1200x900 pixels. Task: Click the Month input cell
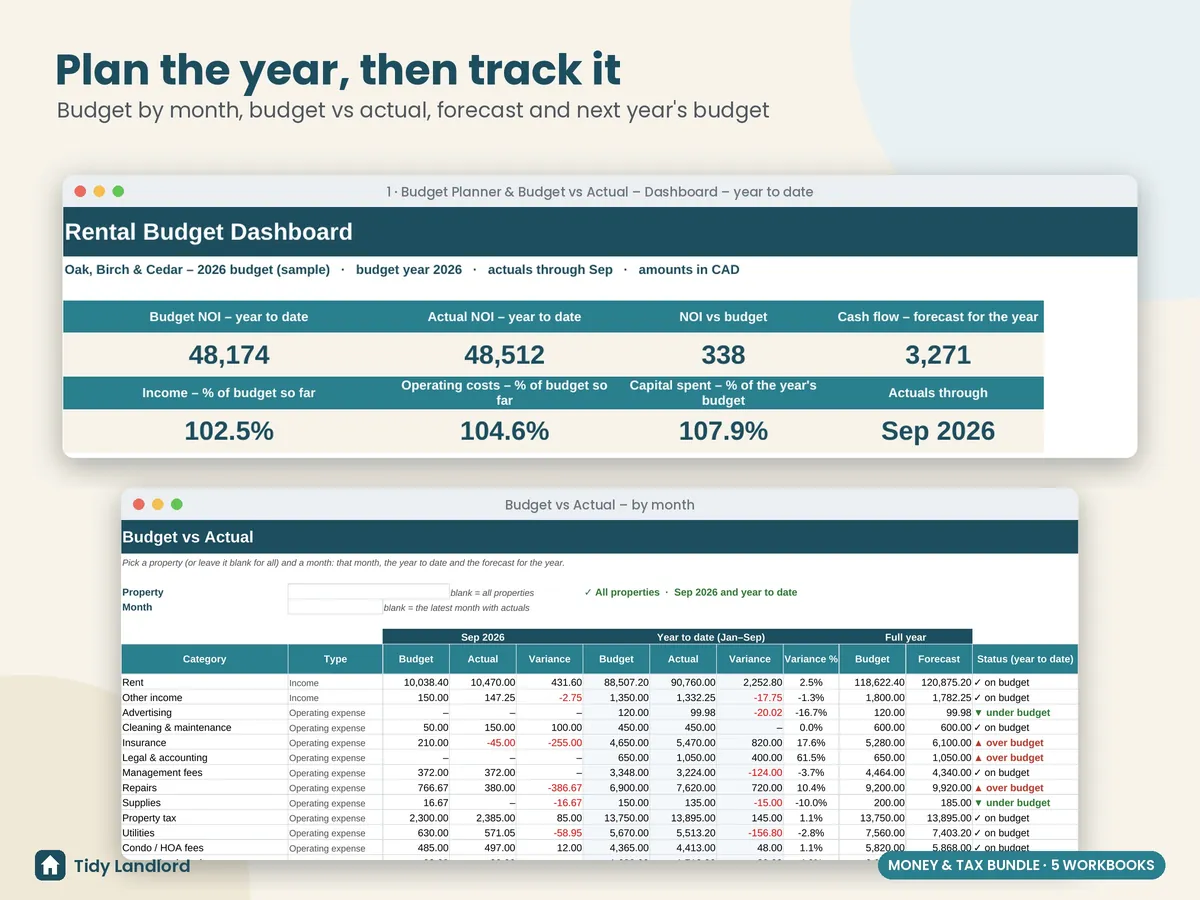tap(335, 607)
